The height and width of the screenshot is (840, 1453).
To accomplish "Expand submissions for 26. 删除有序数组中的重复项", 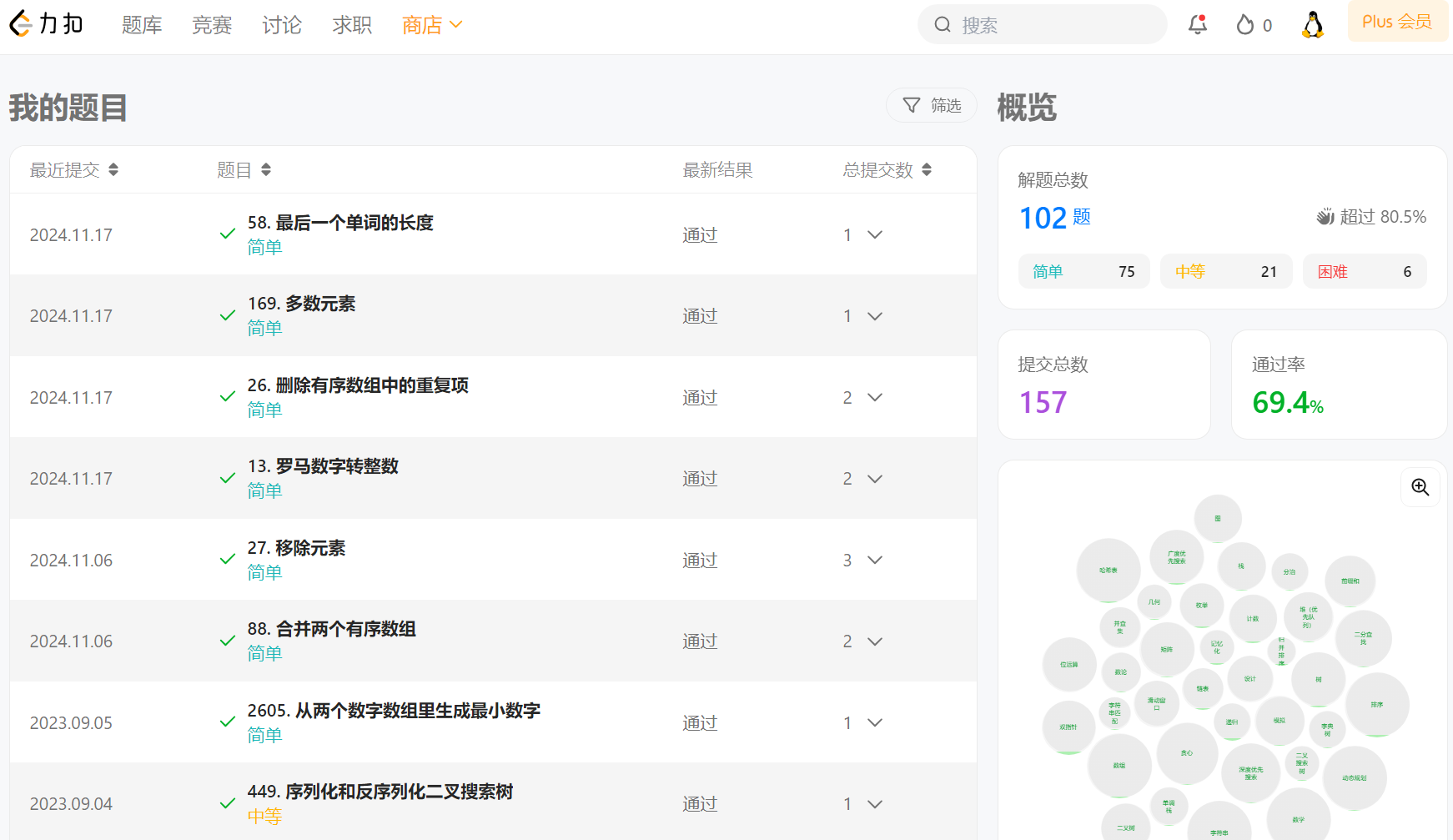I will tap(875, 398).
